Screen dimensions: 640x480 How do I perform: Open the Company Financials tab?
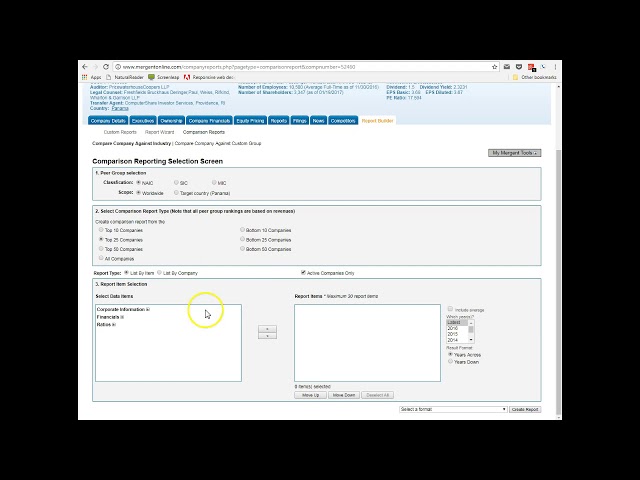pos(209,121)
